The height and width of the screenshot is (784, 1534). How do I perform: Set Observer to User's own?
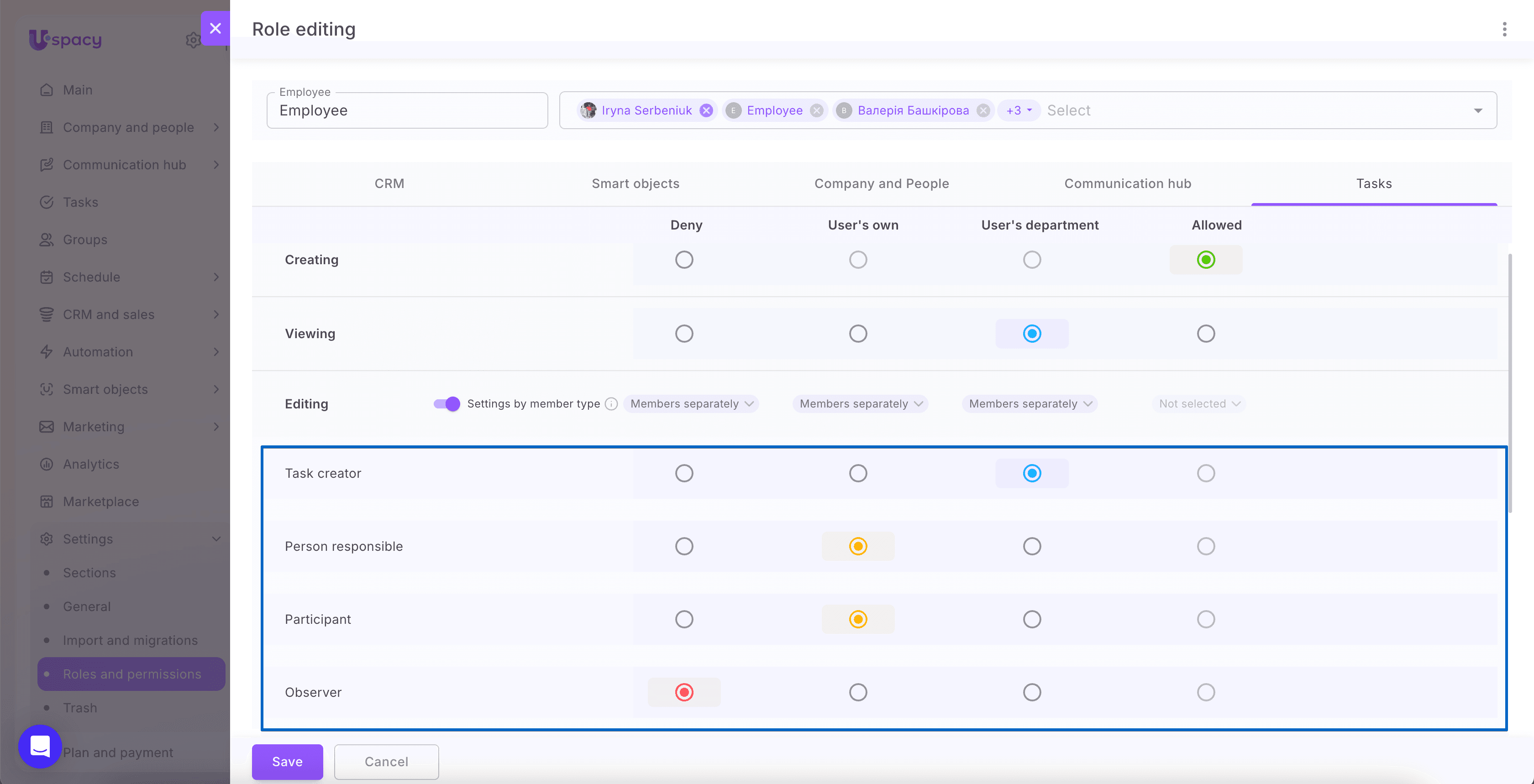click(858, 692)
